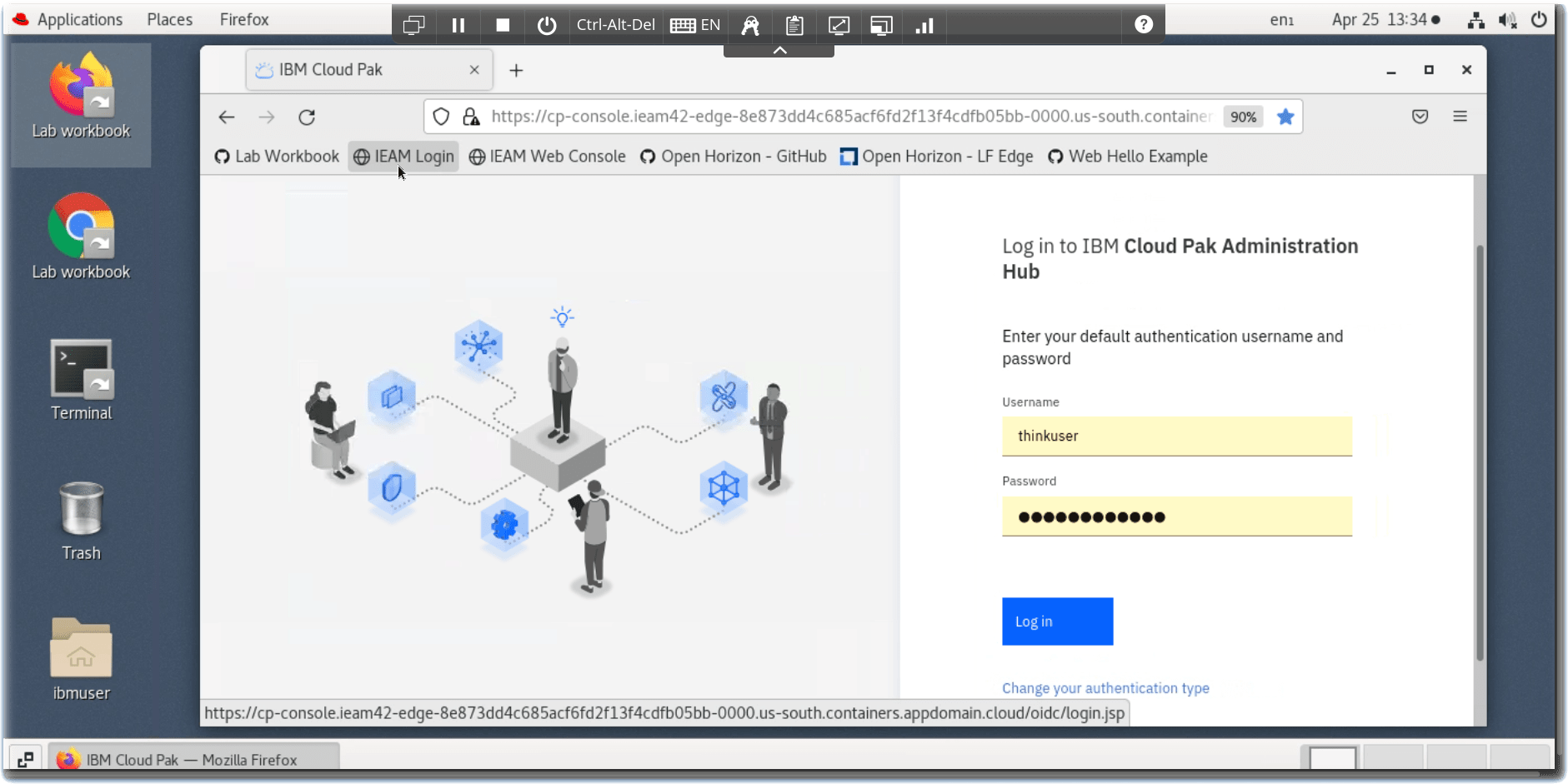Screen dimensions: 1568x784
Task: Open the Pocket save icon
Action: tap(1420, 117)
